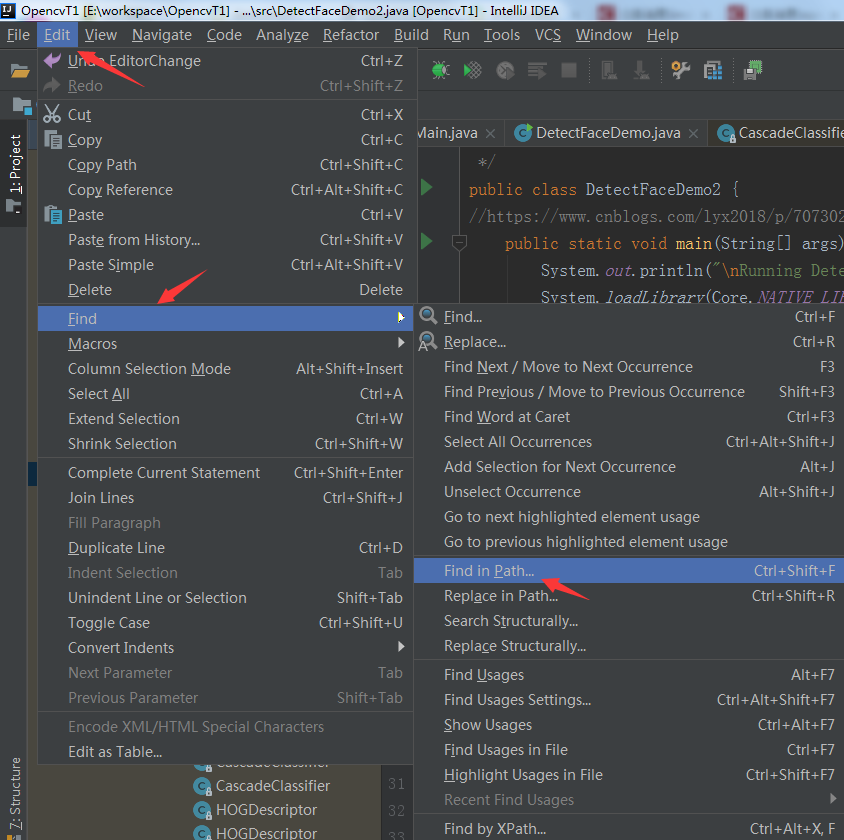Expand the Find submenu arrow
The width and height of the screenshot is (844, 840).
401,317
